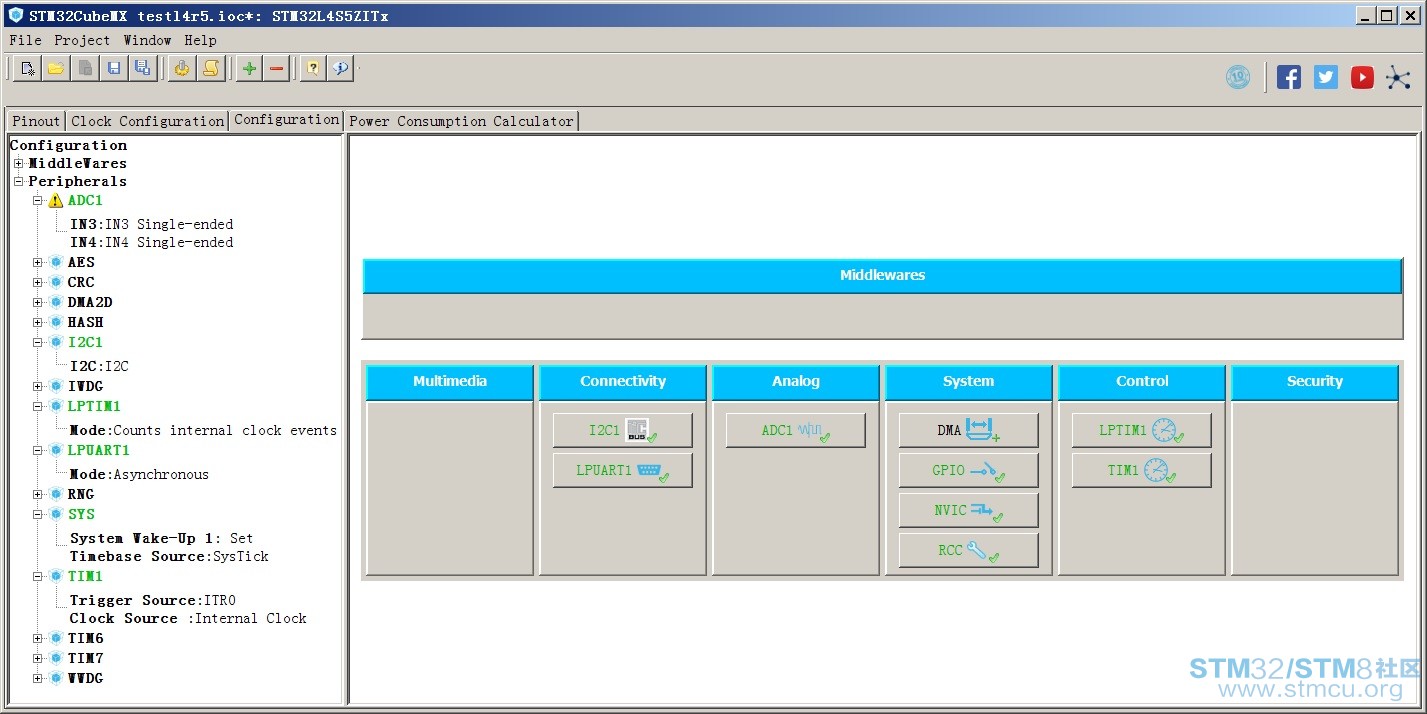Open the RCC configuration button

pyautogui.click(x=968, y=550)
